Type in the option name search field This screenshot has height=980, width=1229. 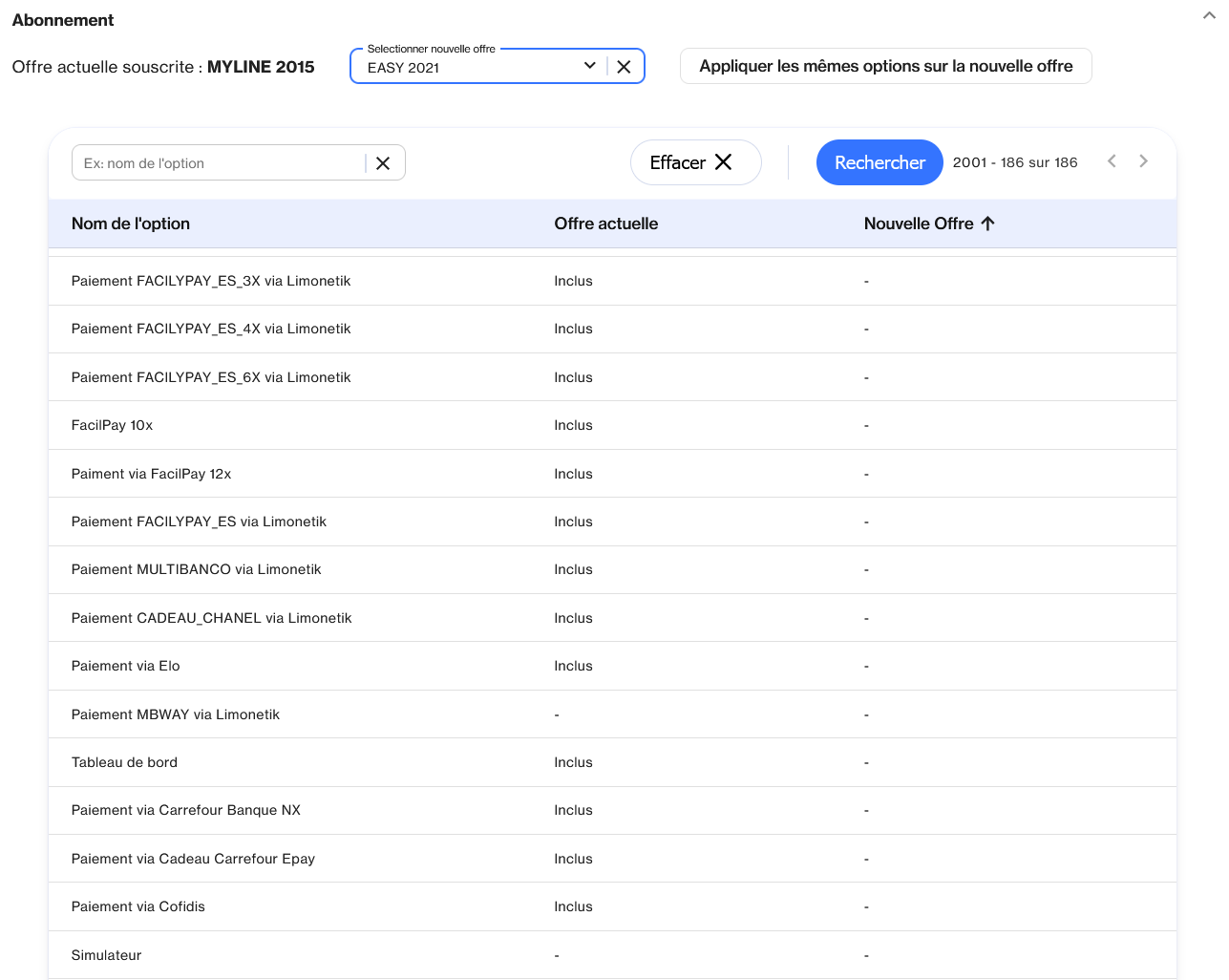218,163
